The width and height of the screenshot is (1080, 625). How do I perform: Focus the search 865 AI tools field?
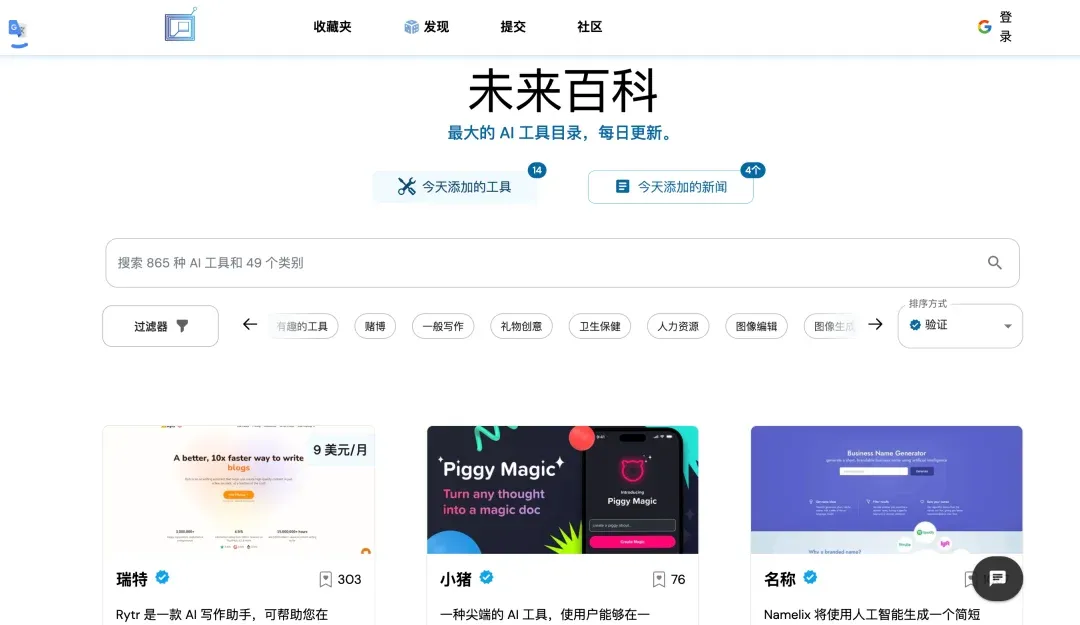pyautogui.click(x=562, y=263)
